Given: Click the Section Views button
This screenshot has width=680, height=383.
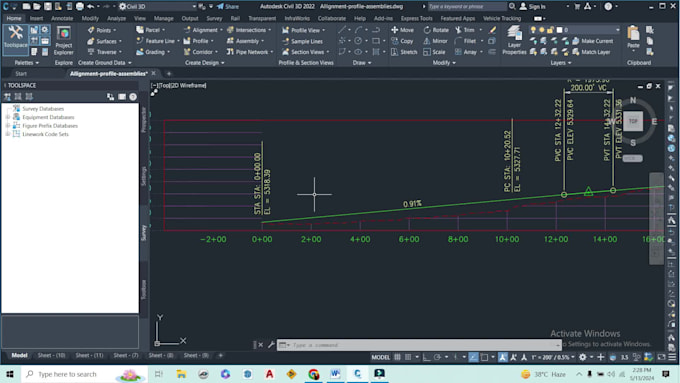Looking at the screenshot, I should coord(306,52).
